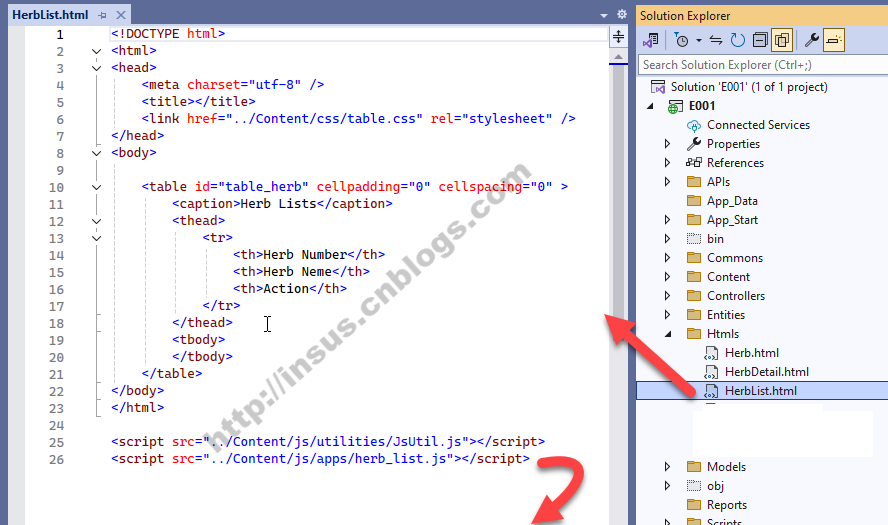Image resolution: width=888 pixels, height=525 pixels.
Task: Click the Htmls folder icon
Action: (694, 334)
